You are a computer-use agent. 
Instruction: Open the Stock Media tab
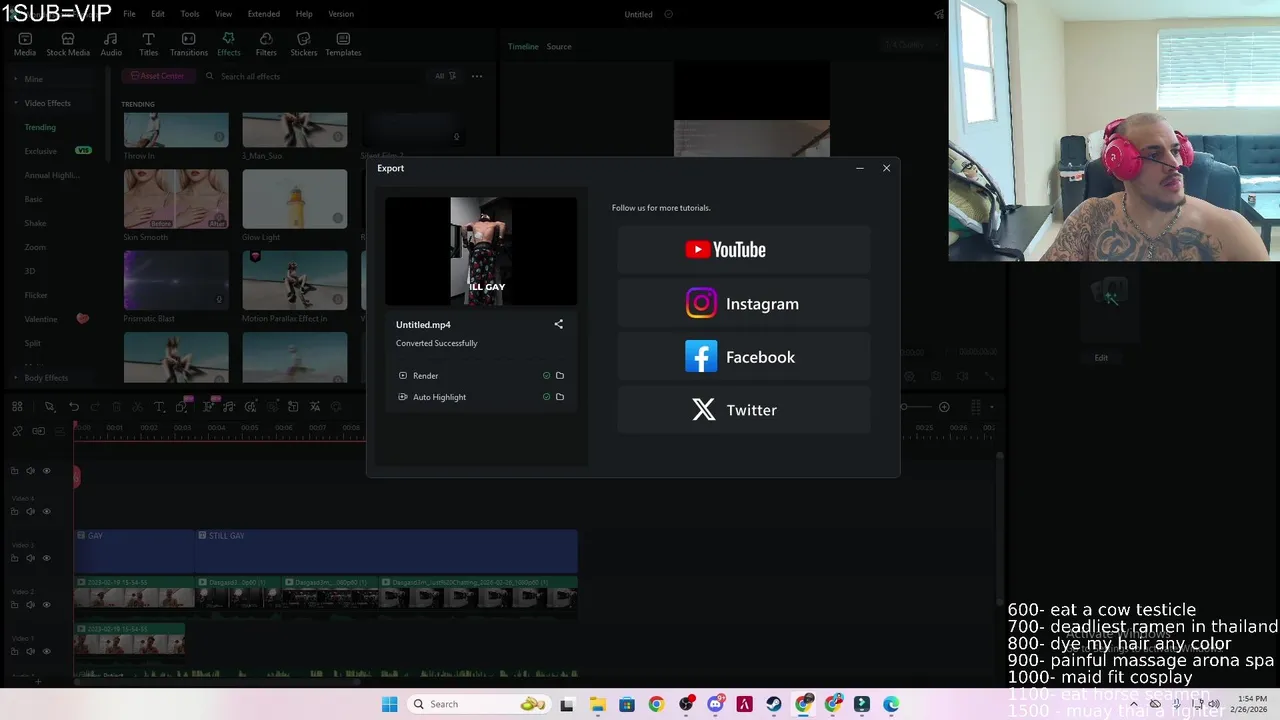(x=68, y=44)
